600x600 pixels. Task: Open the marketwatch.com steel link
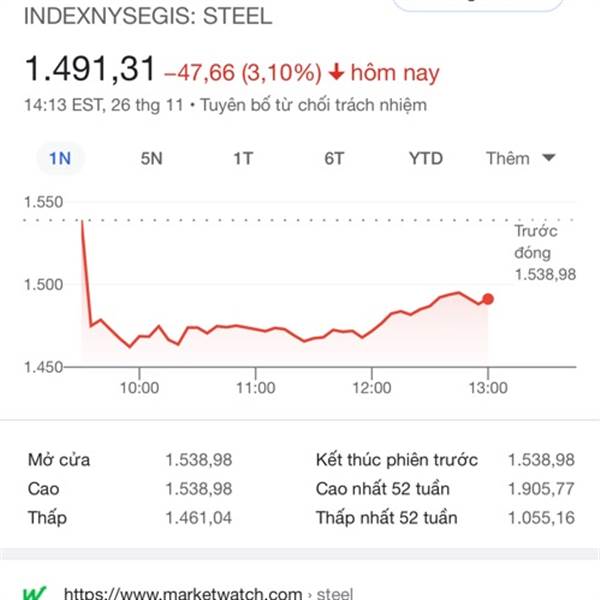point(208,594)
